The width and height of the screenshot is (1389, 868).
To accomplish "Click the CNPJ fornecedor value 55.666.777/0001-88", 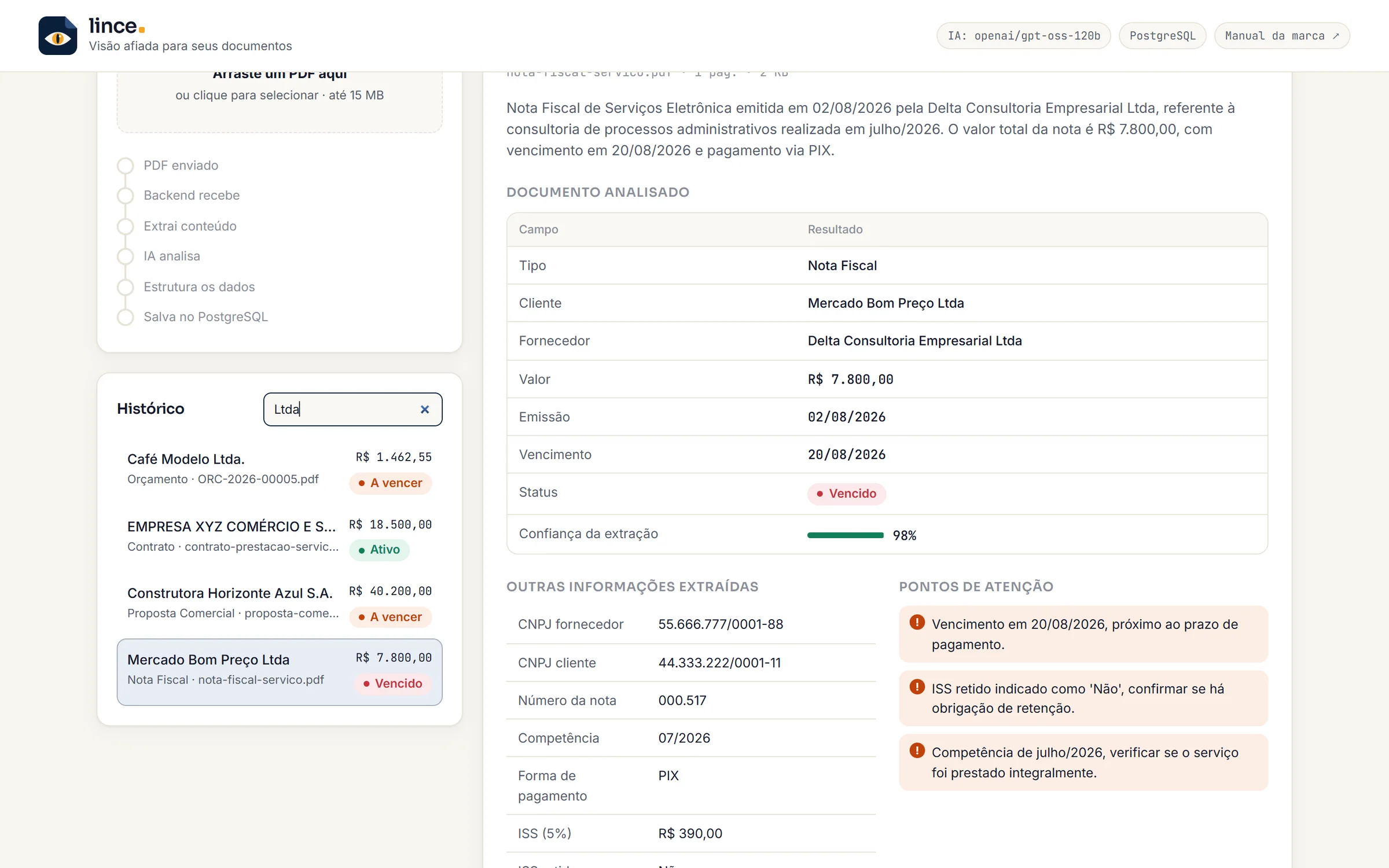I will 721,624.
